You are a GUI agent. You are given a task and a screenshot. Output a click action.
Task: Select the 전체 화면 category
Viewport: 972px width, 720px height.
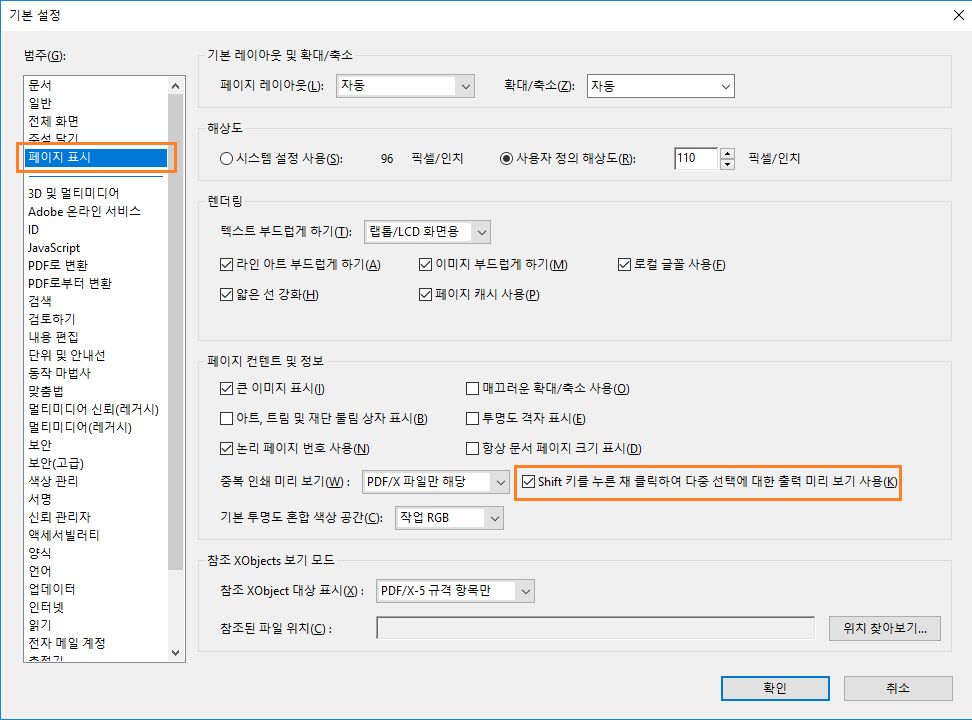click(x=48, y=123)
